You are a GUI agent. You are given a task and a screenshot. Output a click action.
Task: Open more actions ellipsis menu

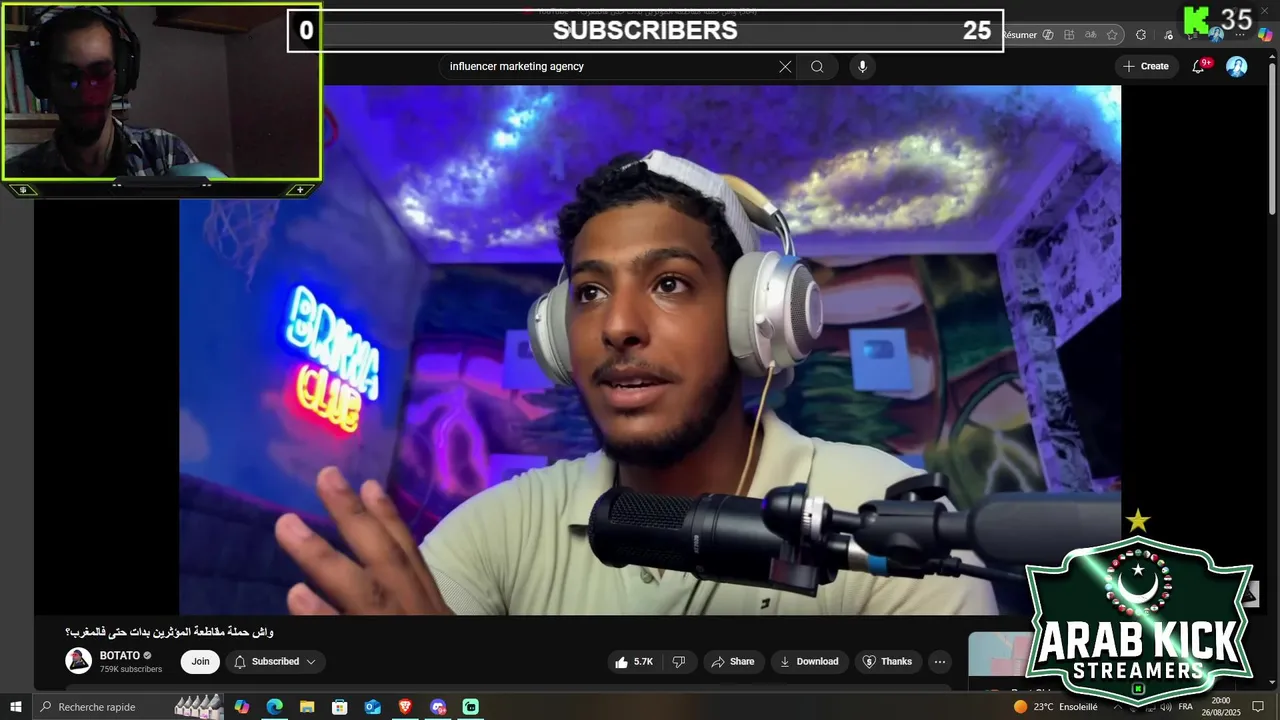coord(939,661)
